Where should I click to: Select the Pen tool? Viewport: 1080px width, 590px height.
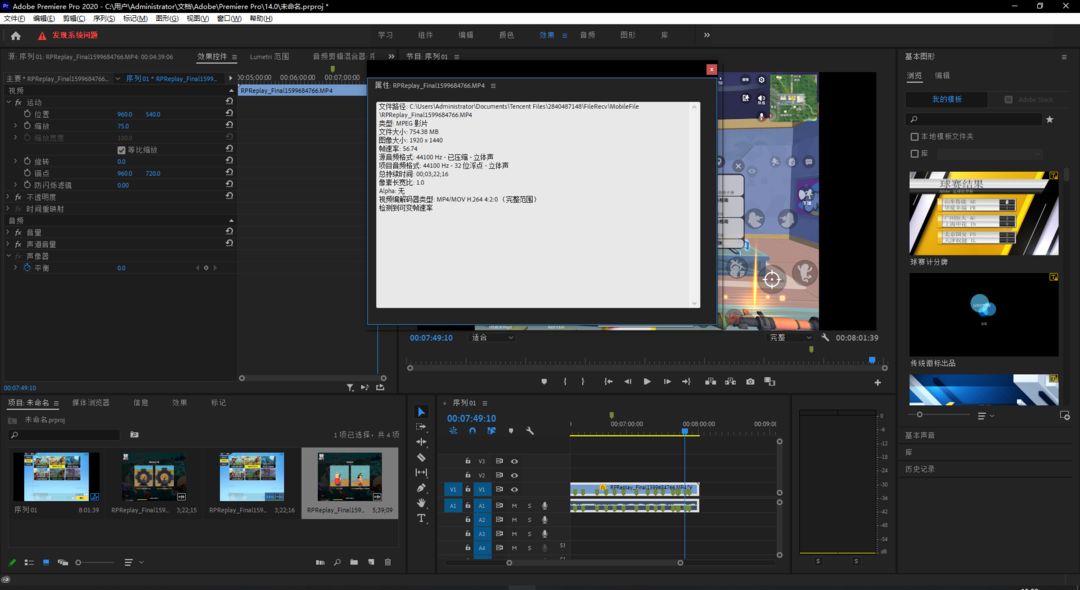pyautogui.click(x=421, y=487)
